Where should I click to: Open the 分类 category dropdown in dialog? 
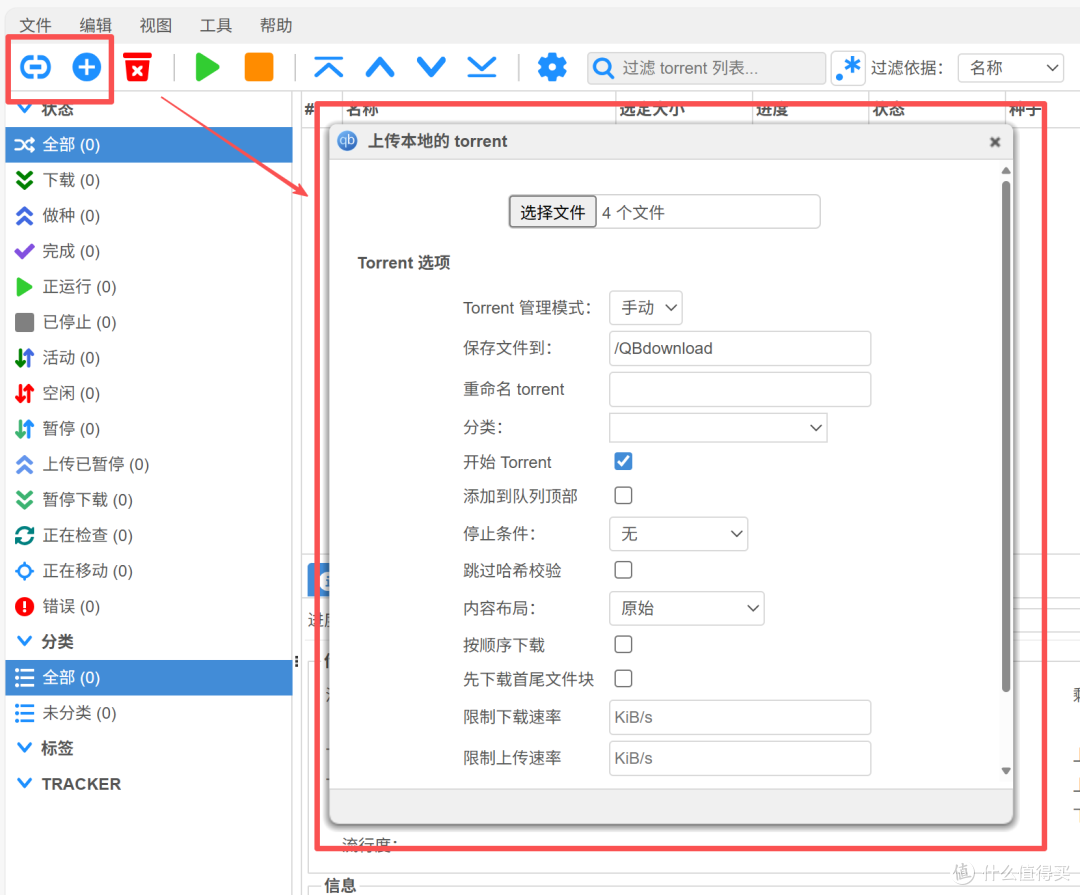tap(718, 428)
